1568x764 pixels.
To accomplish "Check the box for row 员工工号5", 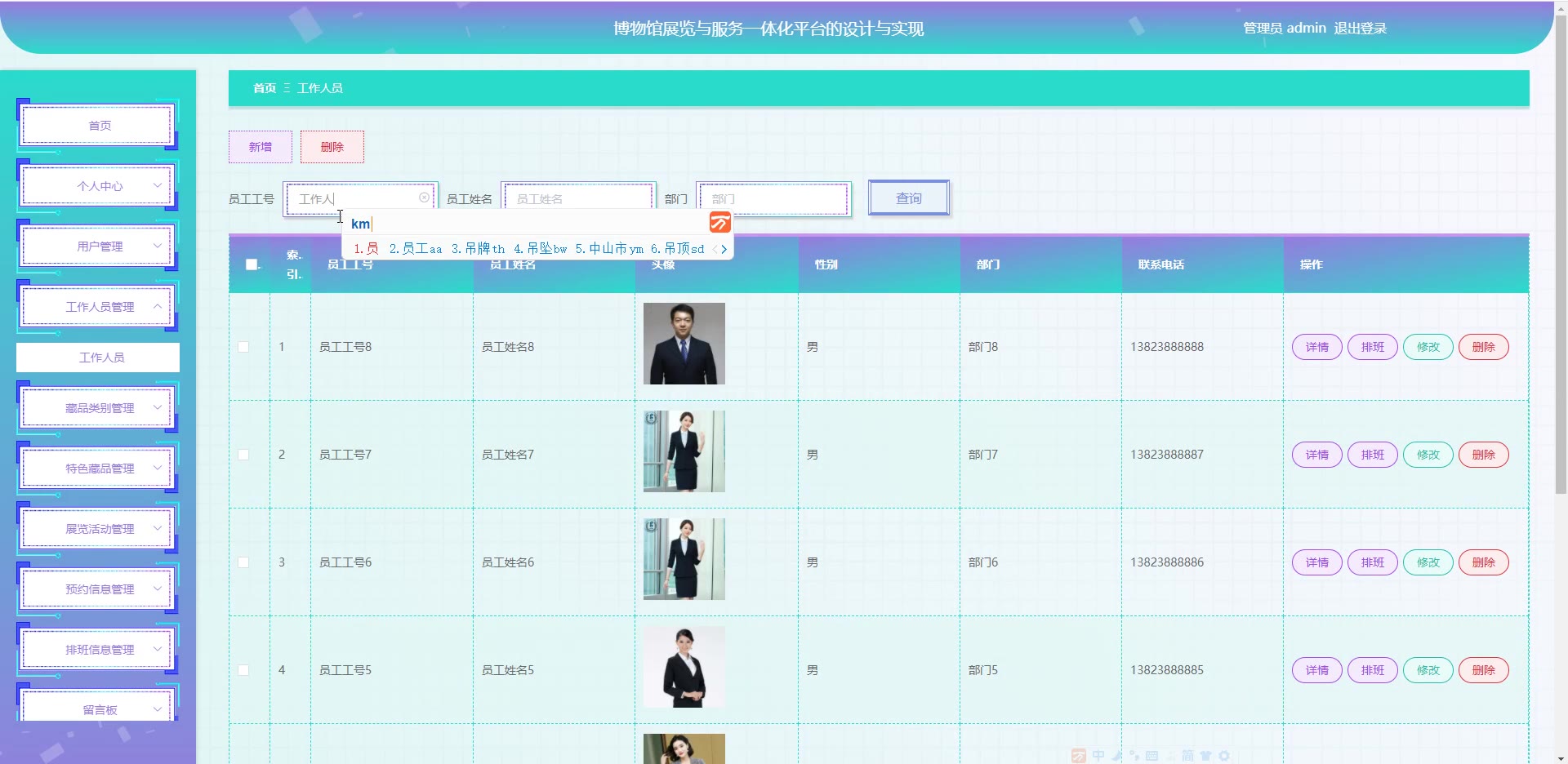I will (243, 670).
